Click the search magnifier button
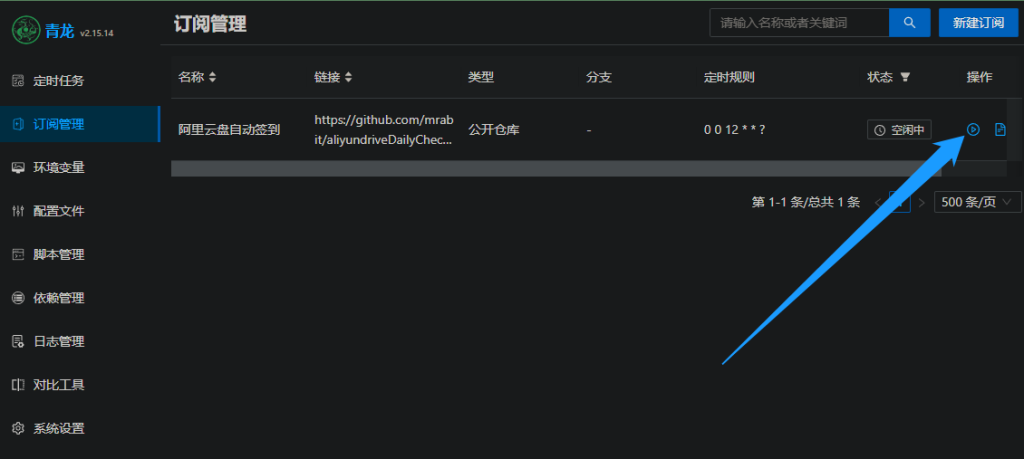The width and height of the screenshot is (1024, 459). [x=910, y=23]
